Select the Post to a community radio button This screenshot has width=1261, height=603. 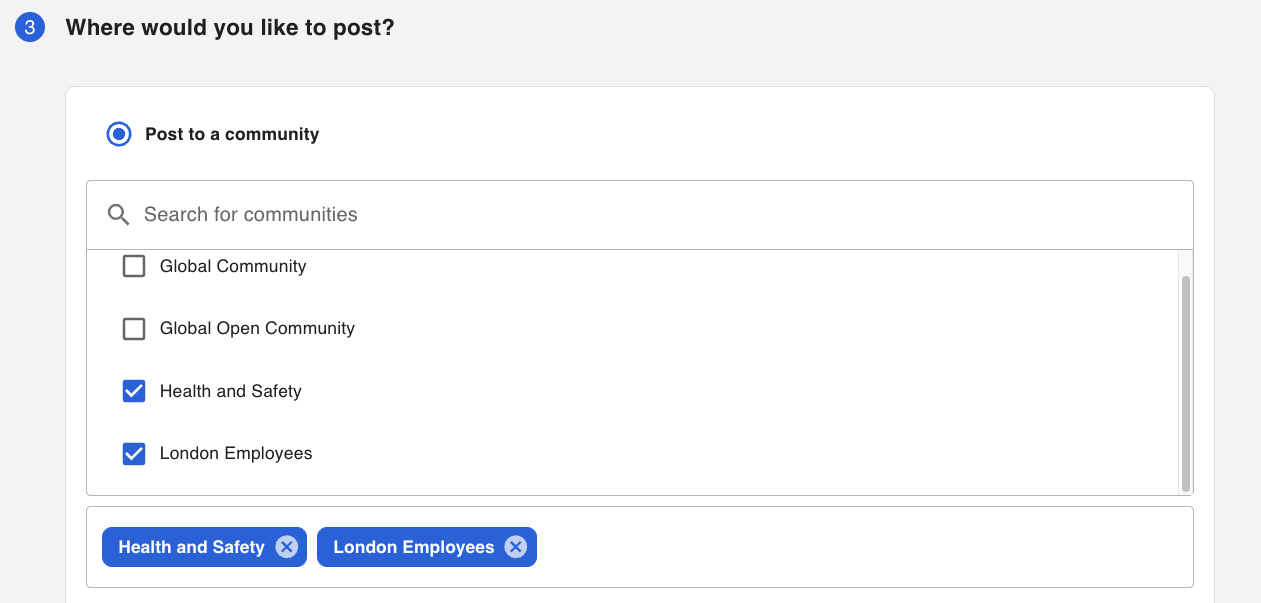click(x=119, y=134)
